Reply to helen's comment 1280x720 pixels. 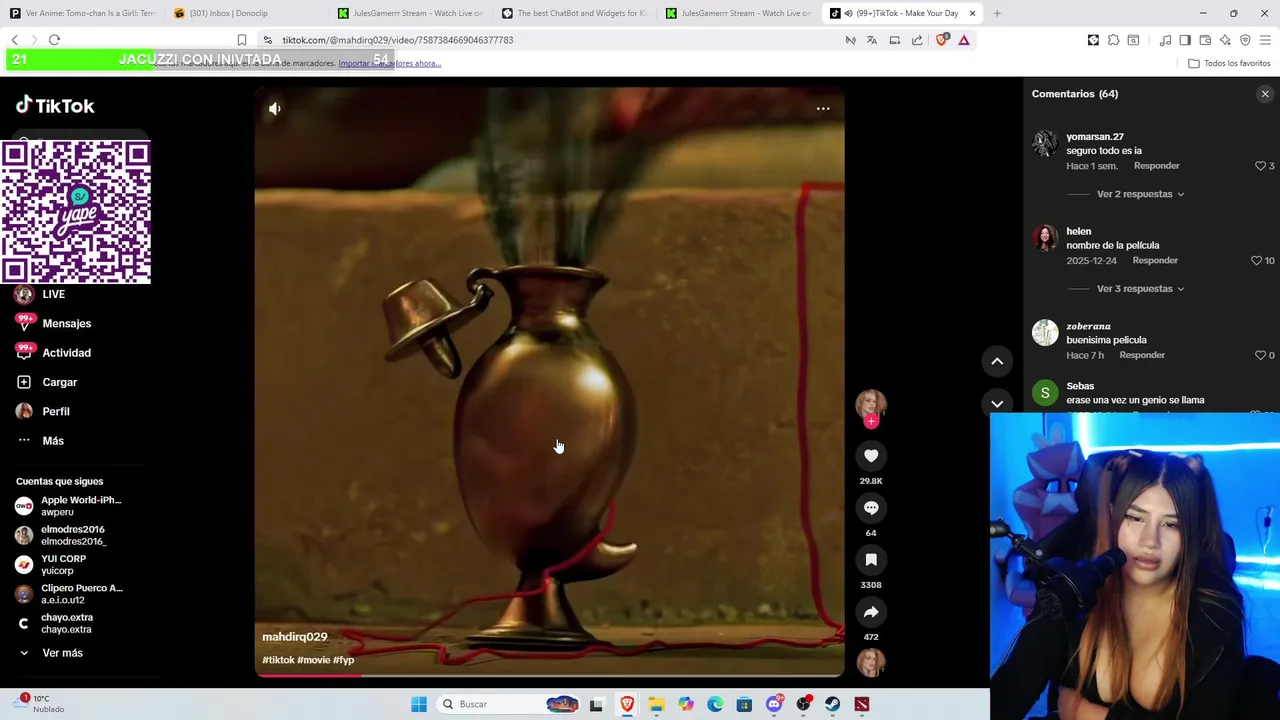[x=1155, y=261]
